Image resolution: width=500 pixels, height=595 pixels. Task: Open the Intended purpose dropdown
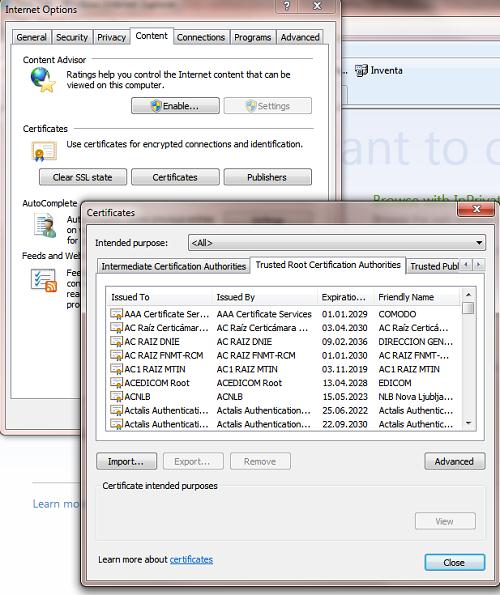tap(337, 242)
